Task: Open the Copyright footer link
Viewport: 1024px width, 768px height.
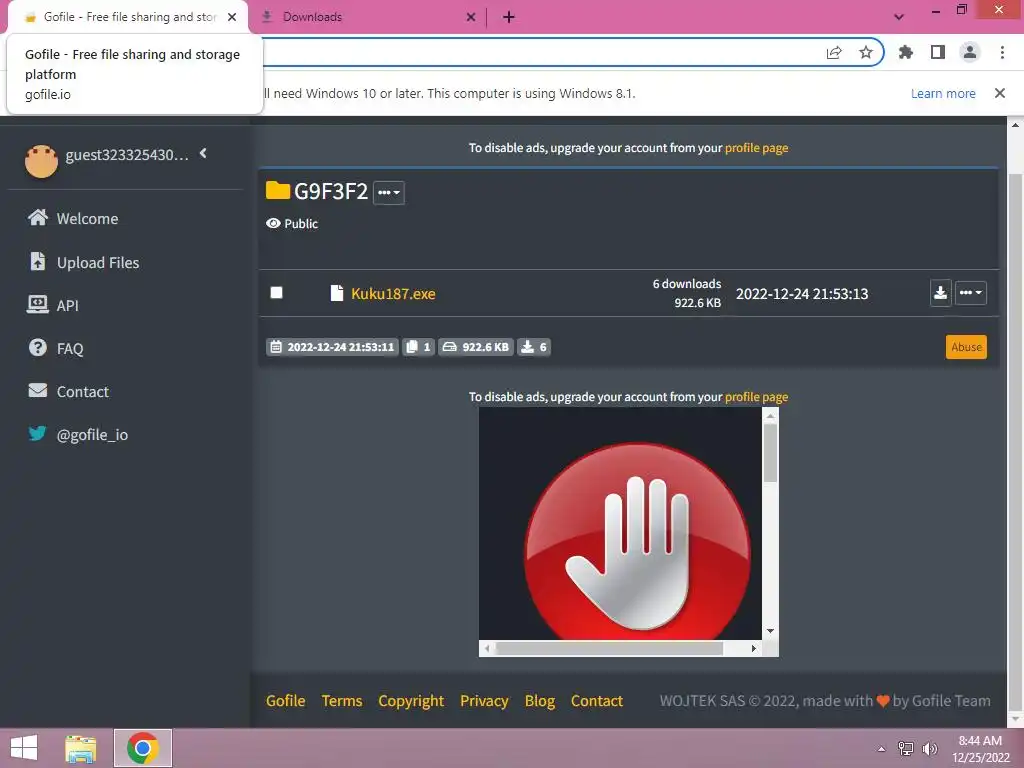Action: pyautogui.click(x=411, y=701)
